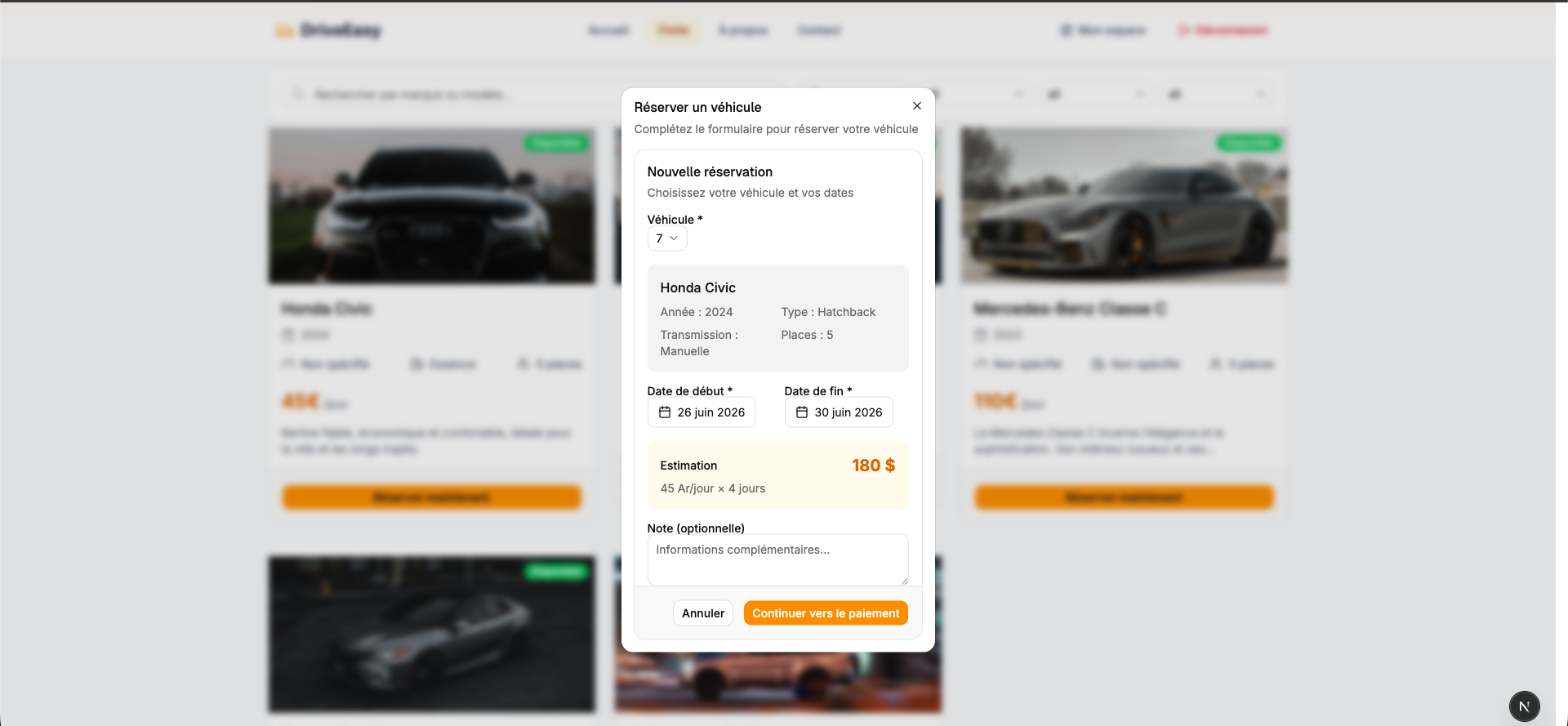Click the calendar icon in end date
Screen dimensions: 1568x726
click(x=802, y=412)
